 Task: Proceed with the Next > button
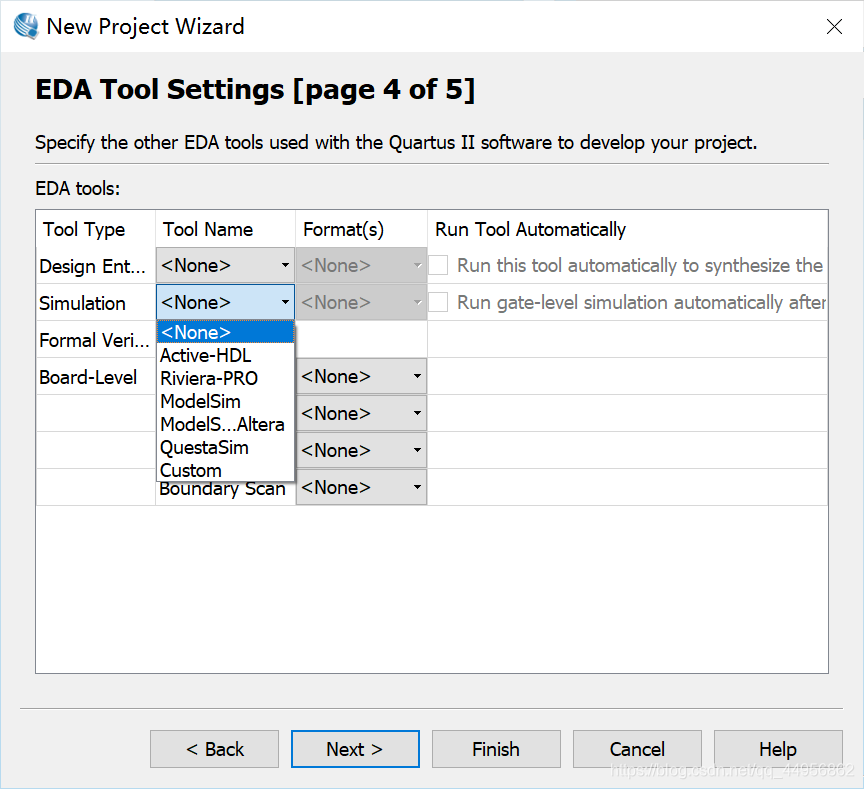click(355, 749)
